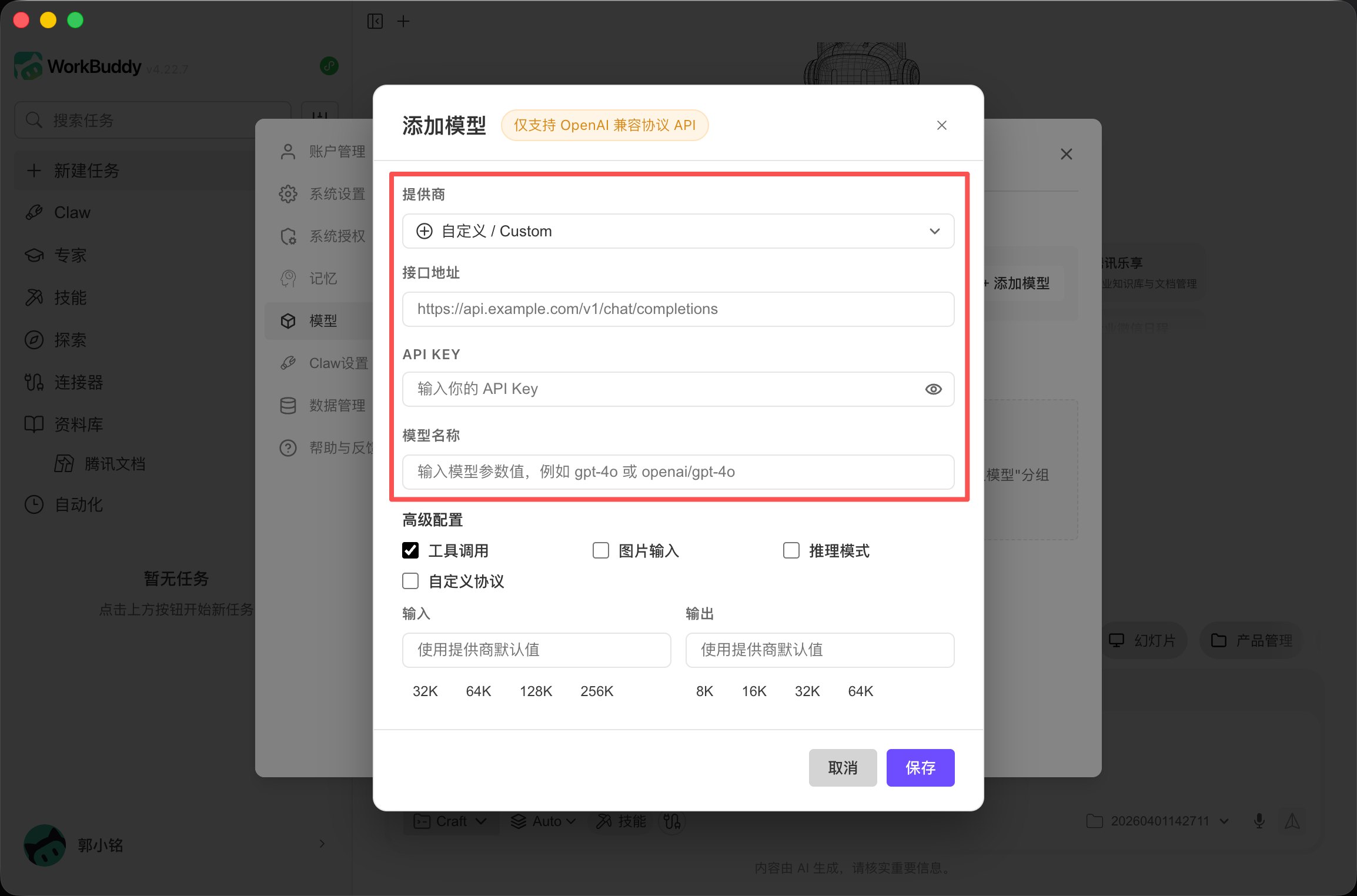Select the 16K output preset
The height and width of the screenshot is (896, 1357).
[x=754, y=691]
